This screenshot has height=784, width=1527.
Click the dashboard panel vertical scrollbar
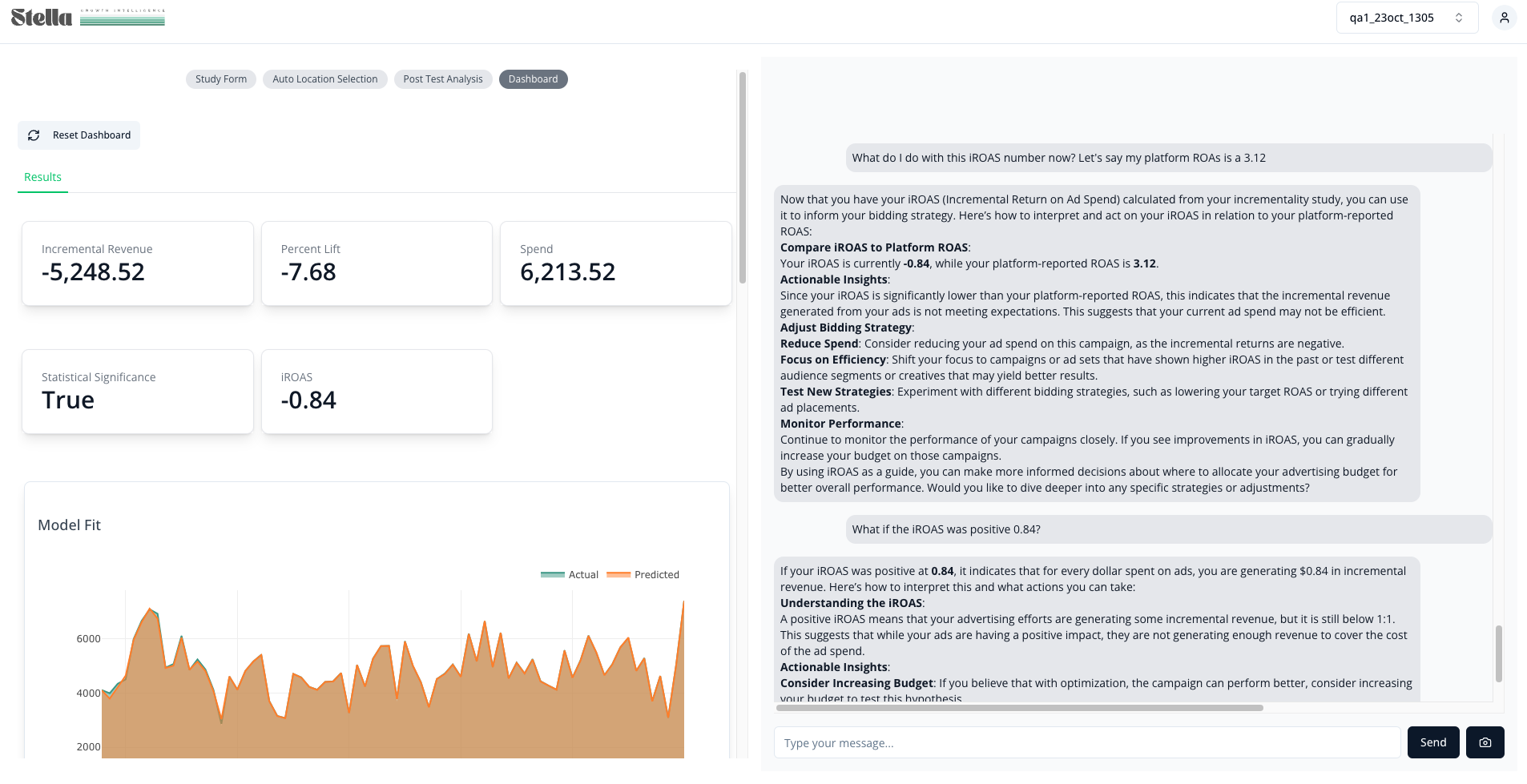pyautogui.click(x=743, y=177)
